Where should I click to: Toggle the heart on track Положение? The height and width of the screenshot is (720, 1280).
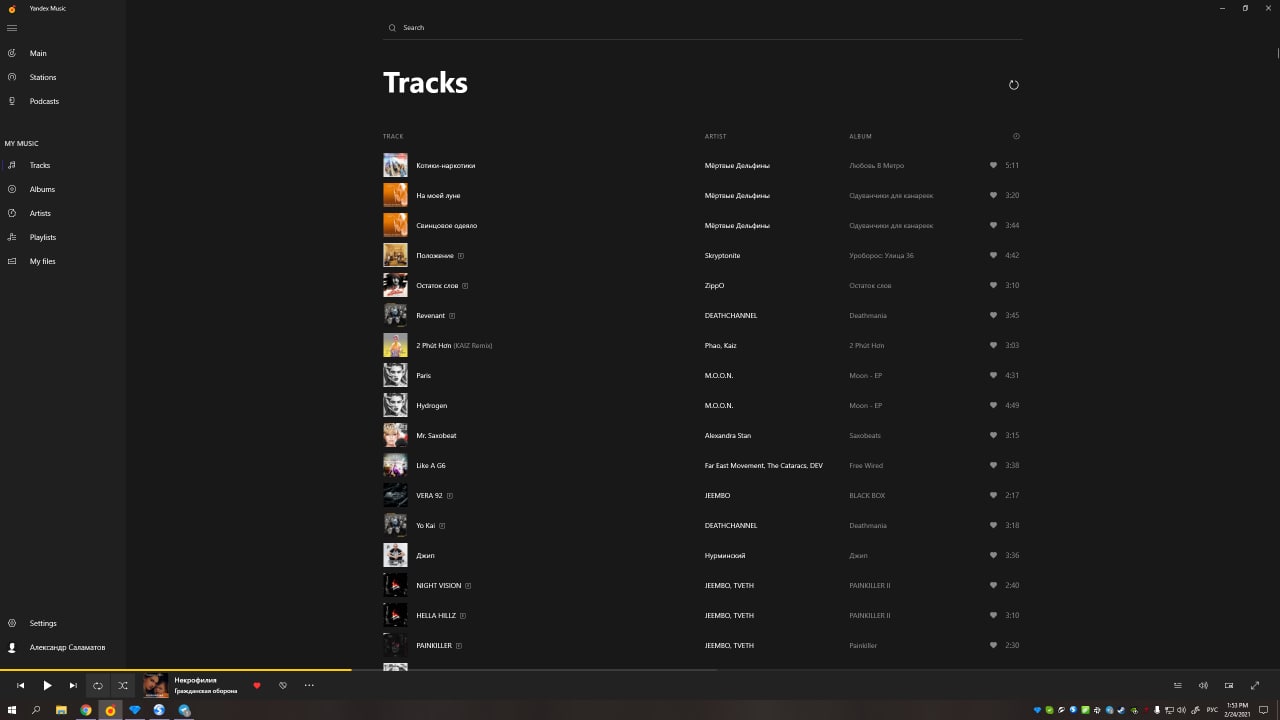click(993, 255)
